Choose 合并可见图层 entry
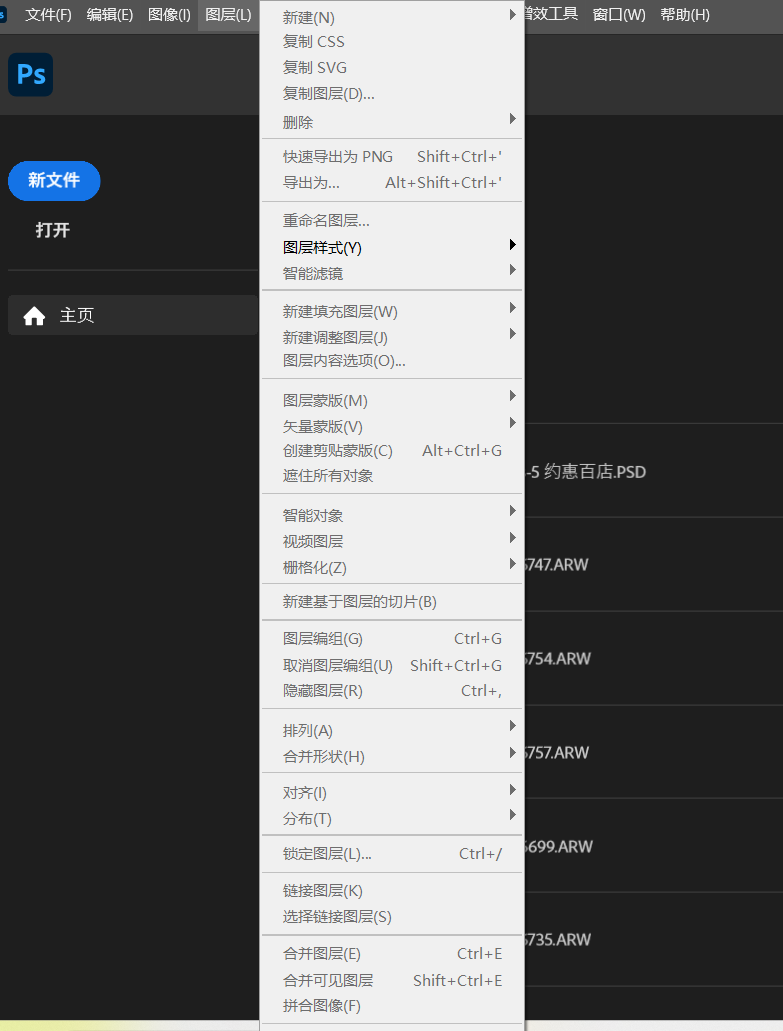 [392, 980]
